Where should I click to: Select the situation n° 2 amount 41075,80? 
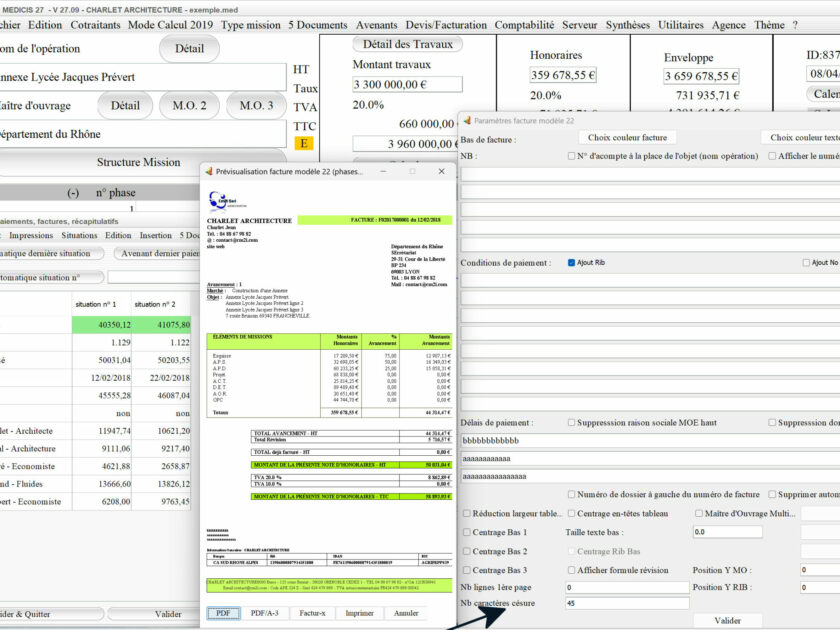click(x=161, y=325)
